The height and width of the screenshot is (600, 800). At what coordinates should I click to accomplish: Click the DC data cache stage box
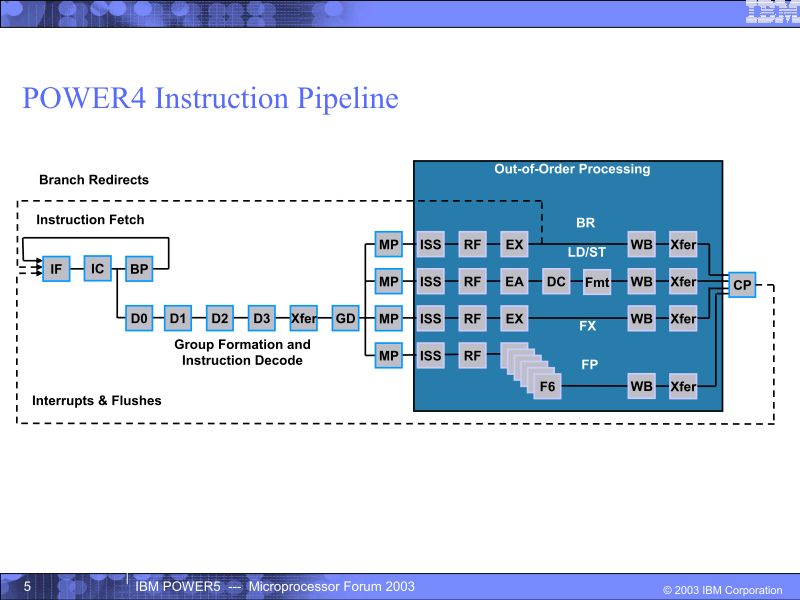pyautogui.click(x=556, y=282)
